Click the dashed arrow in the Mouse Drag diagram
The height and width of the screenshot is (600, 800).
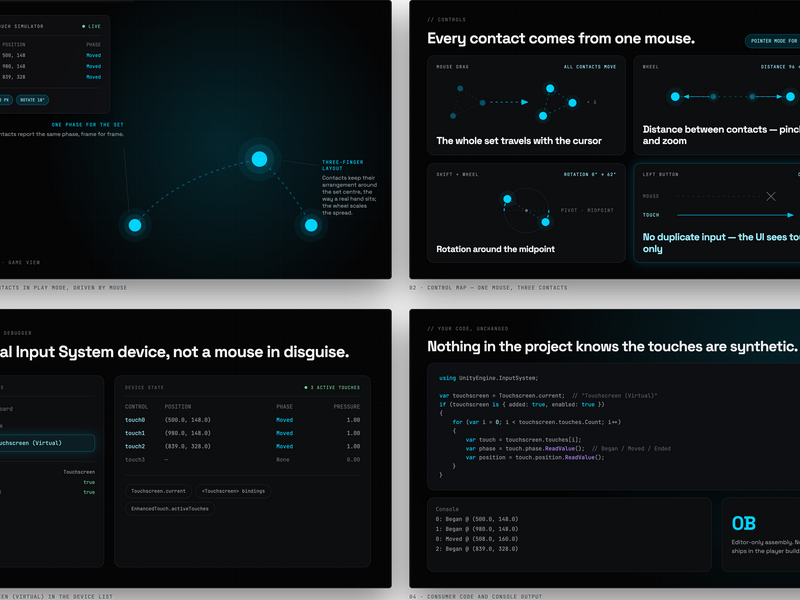[509, 102]
